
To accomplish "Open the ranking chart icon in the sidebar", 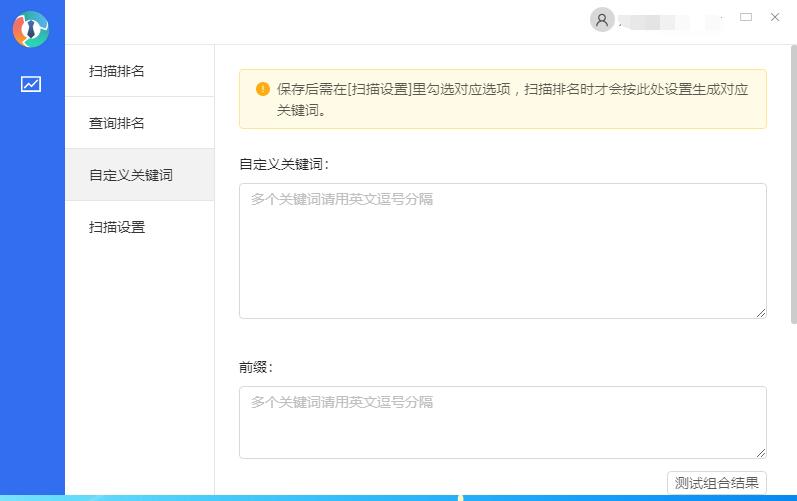I will [31, 84].
